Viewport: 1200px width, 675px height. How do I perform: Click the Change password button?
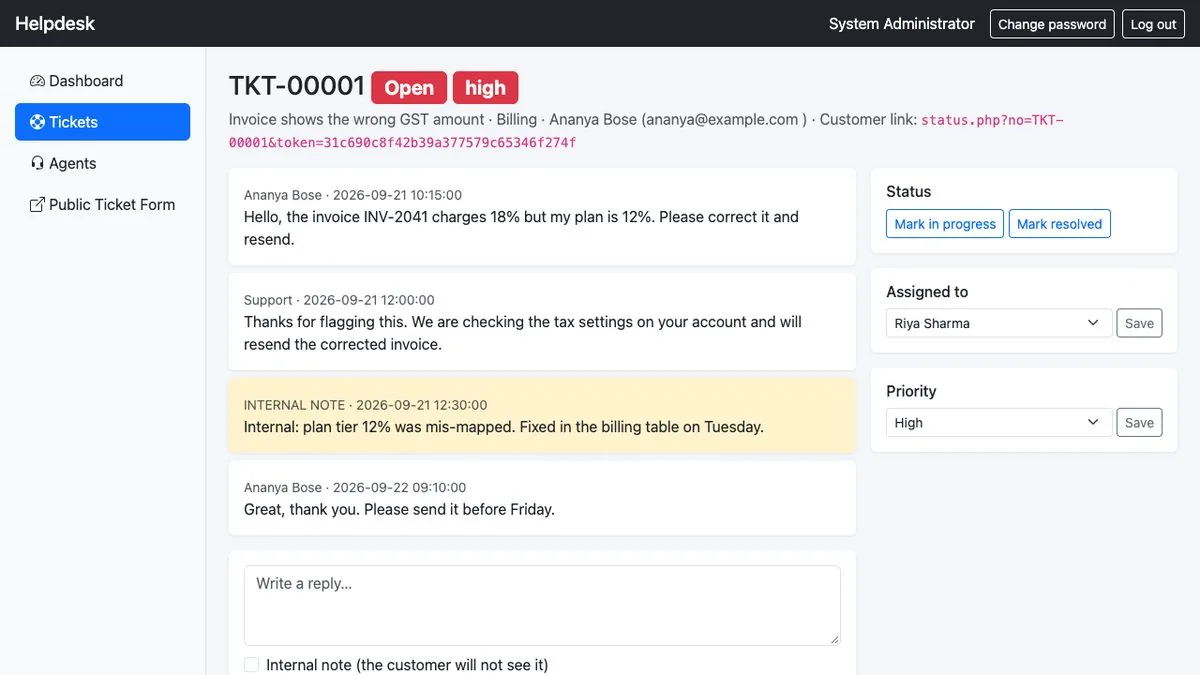pos(1052,24)
